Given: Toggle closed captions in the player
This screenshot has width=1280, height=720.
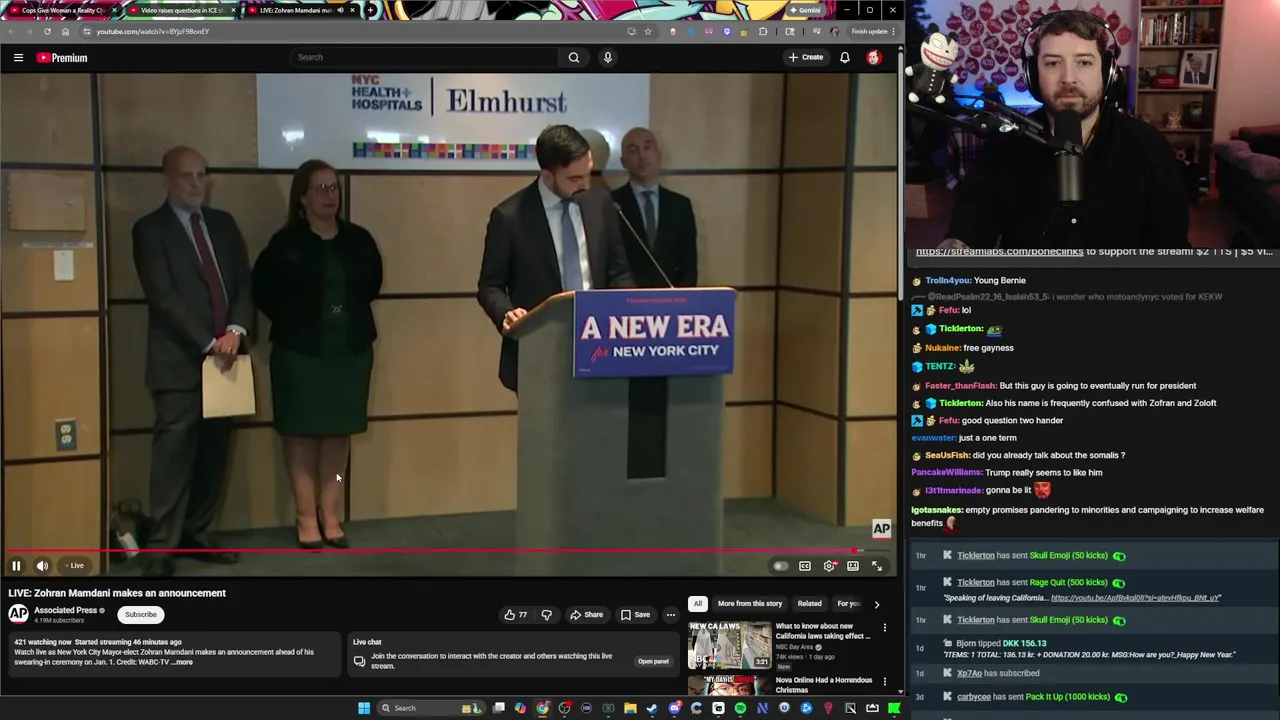Looking at the screenshot, I should [805, 566].
